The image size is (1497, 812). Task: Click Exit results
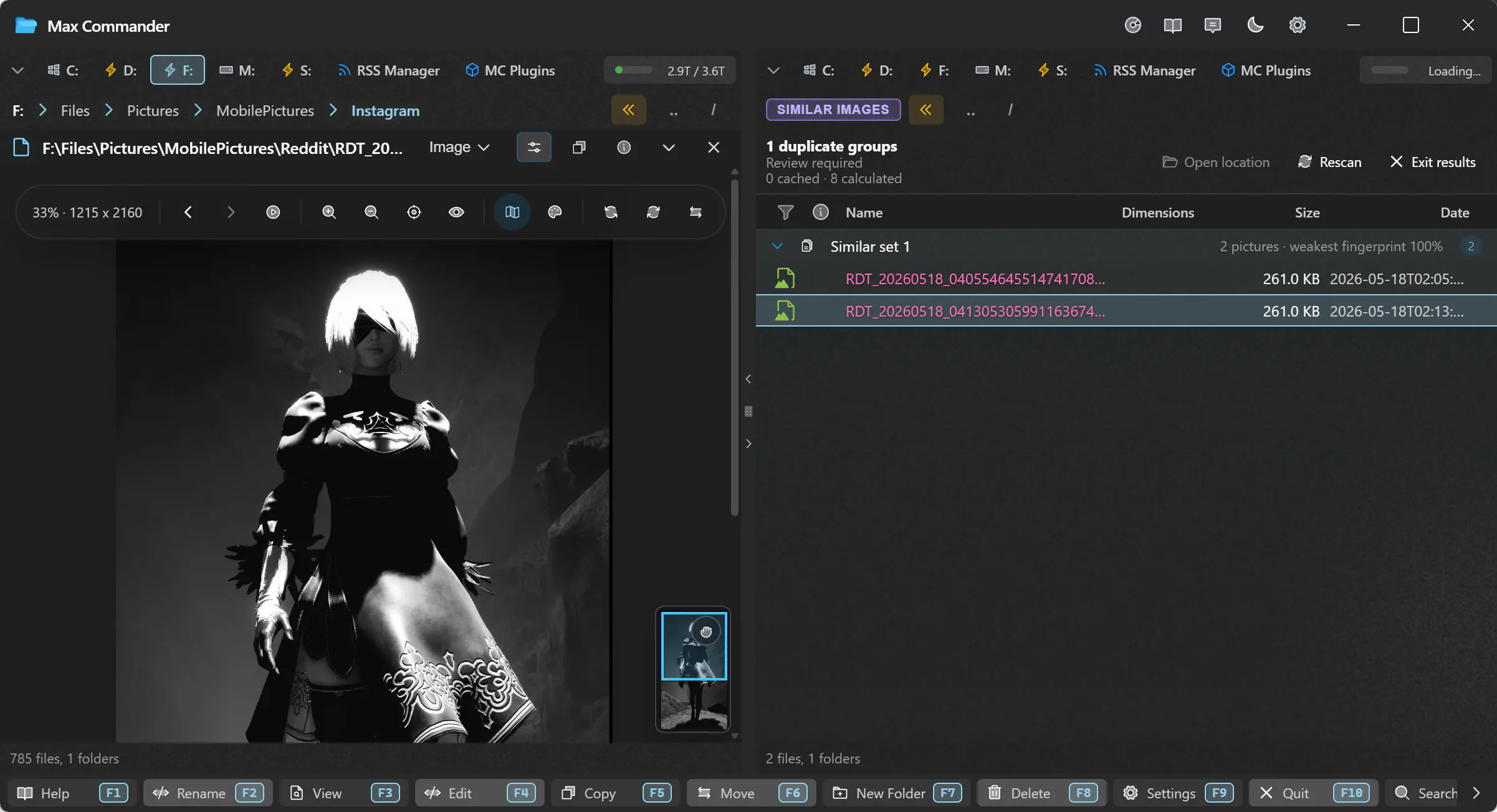pos(1433,162)
